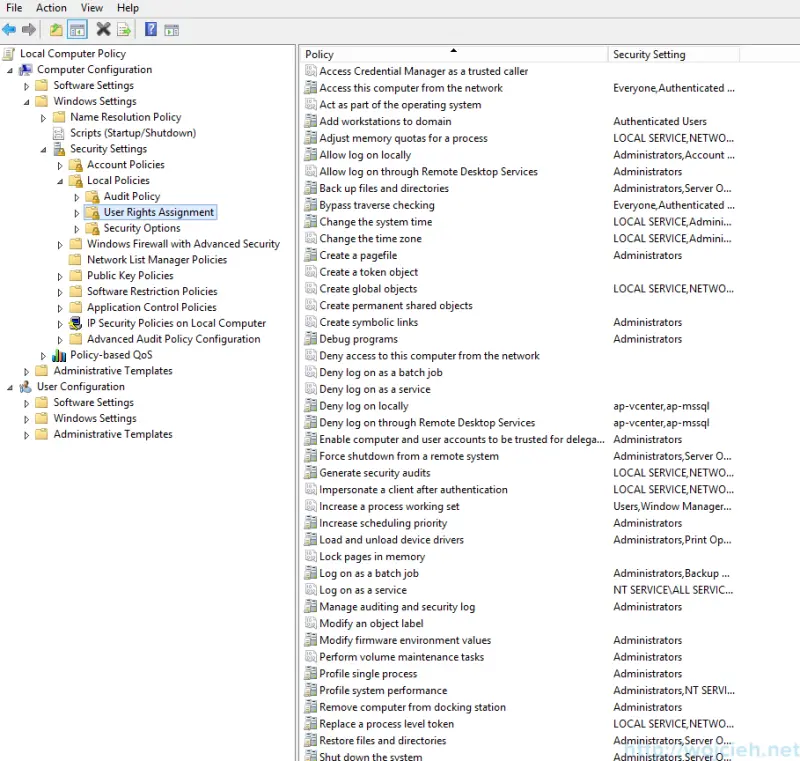Click the Up one level folder icon
This screenshot has width=800, height=761.
(x=55, y=29)
